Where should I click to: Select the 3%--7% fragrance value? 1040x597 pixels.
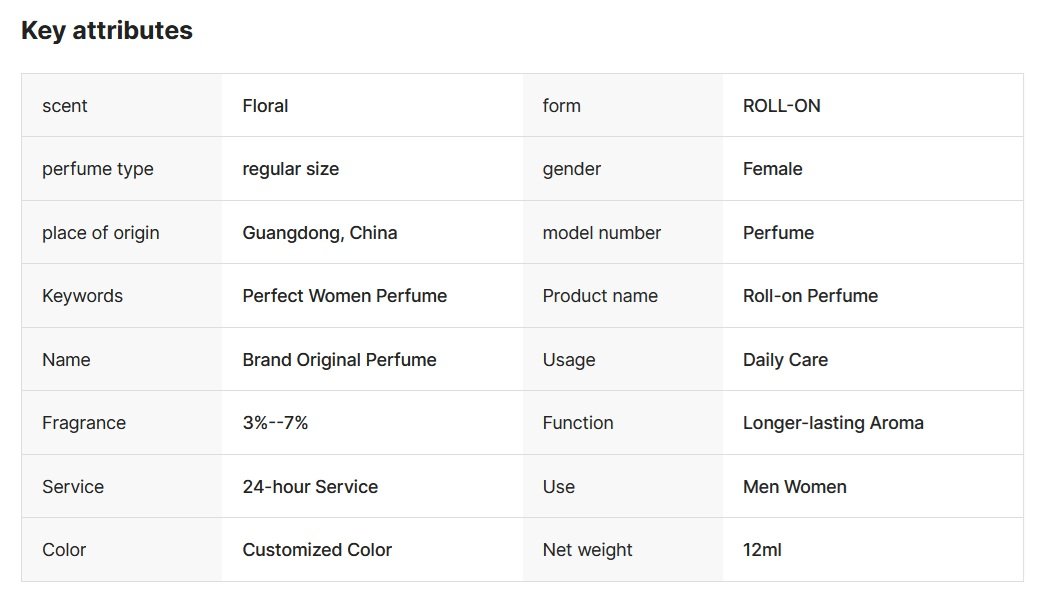pyautogui.click(x=275, y=423)
